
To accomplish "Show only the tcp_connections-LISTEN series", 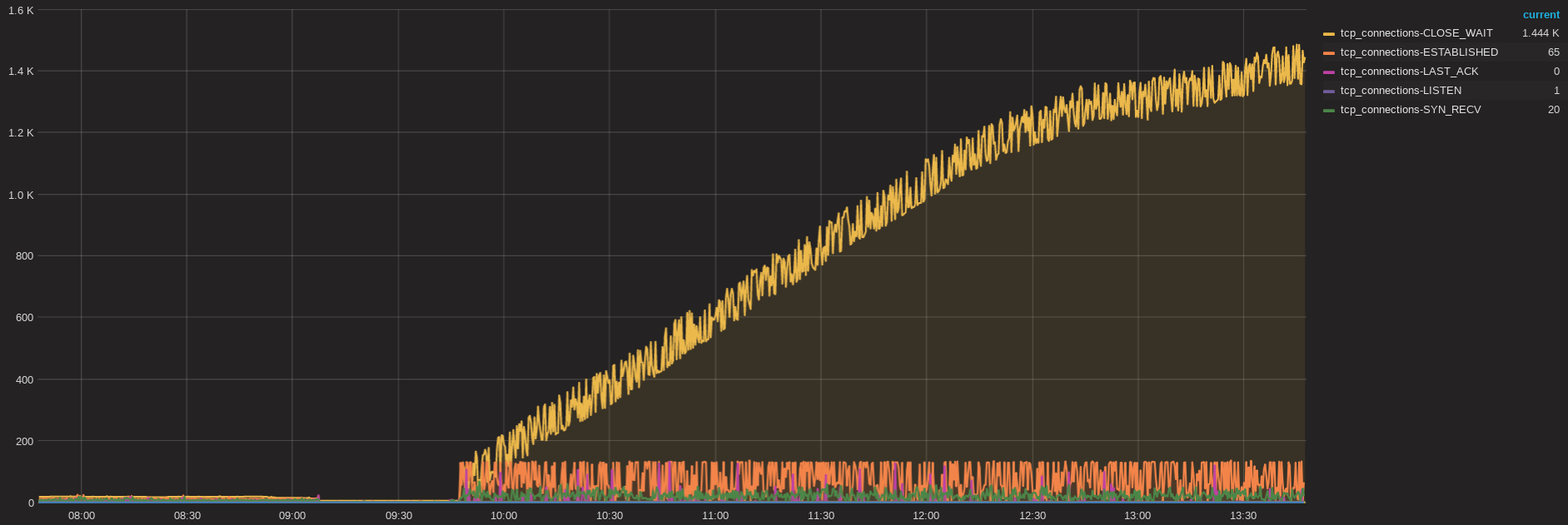I will click(x=1401, y=91).
